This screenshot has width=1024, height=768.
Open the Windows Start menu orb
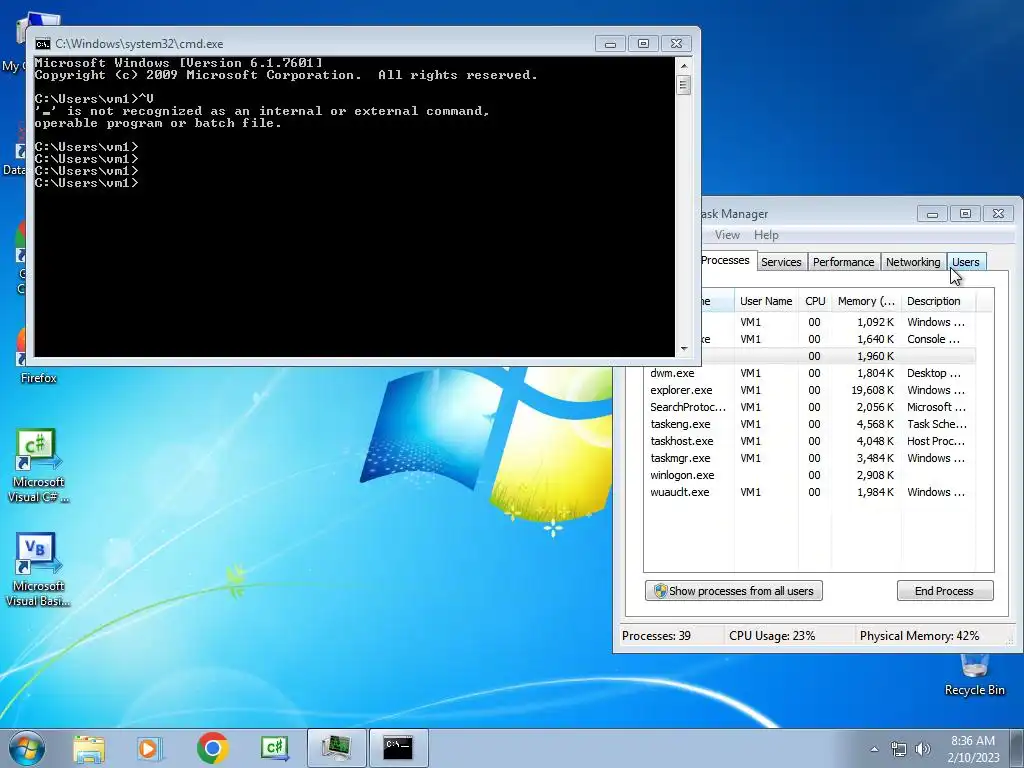pyautogui.click(x=27, y=748)
